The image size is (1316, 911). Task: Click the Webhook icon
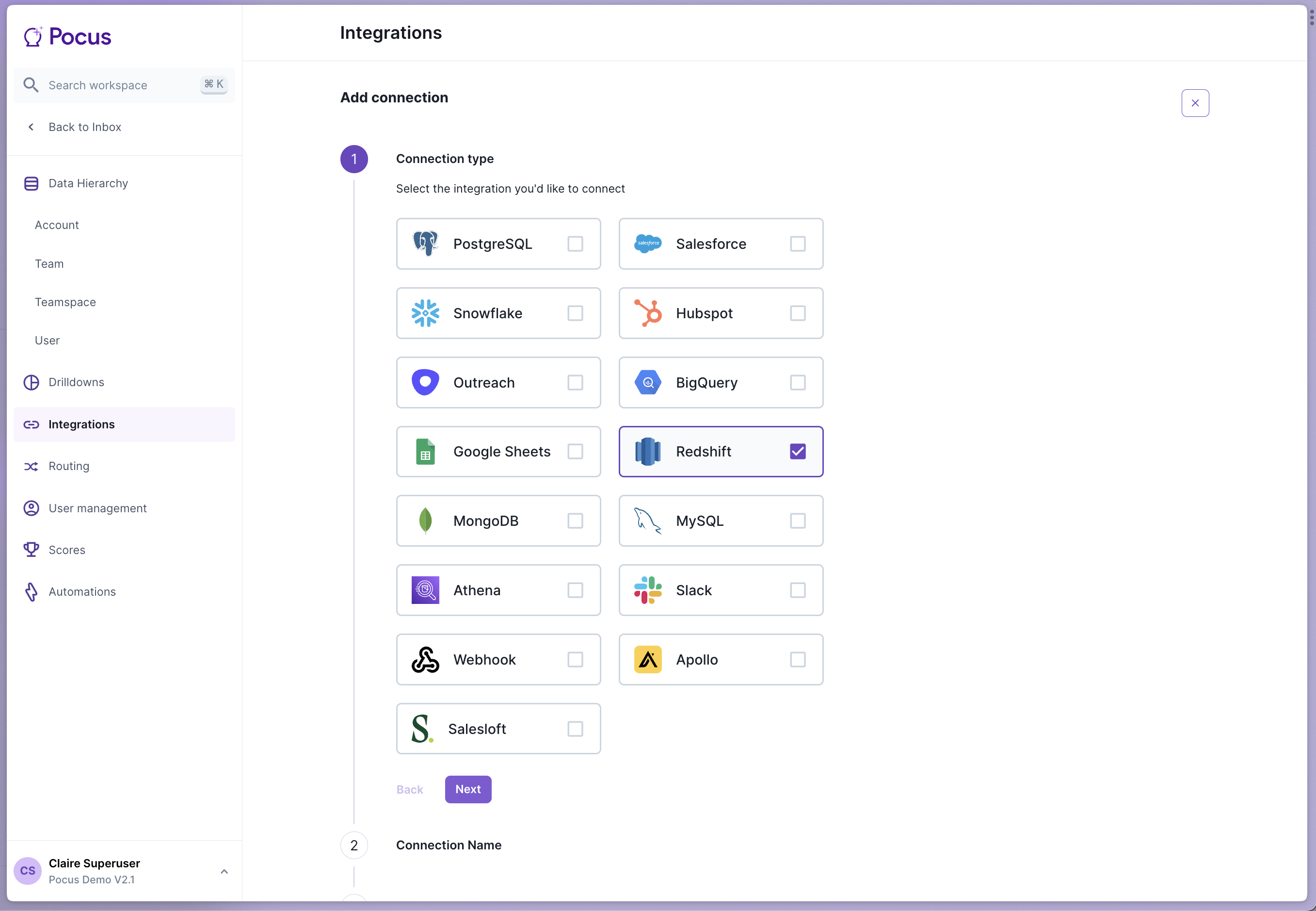coord(425,660)
